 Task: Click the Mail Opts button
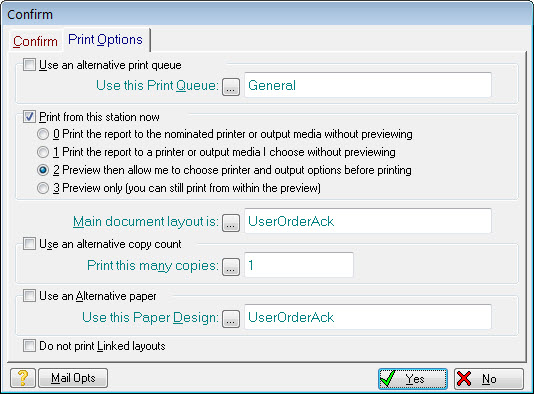click(73, 378)
